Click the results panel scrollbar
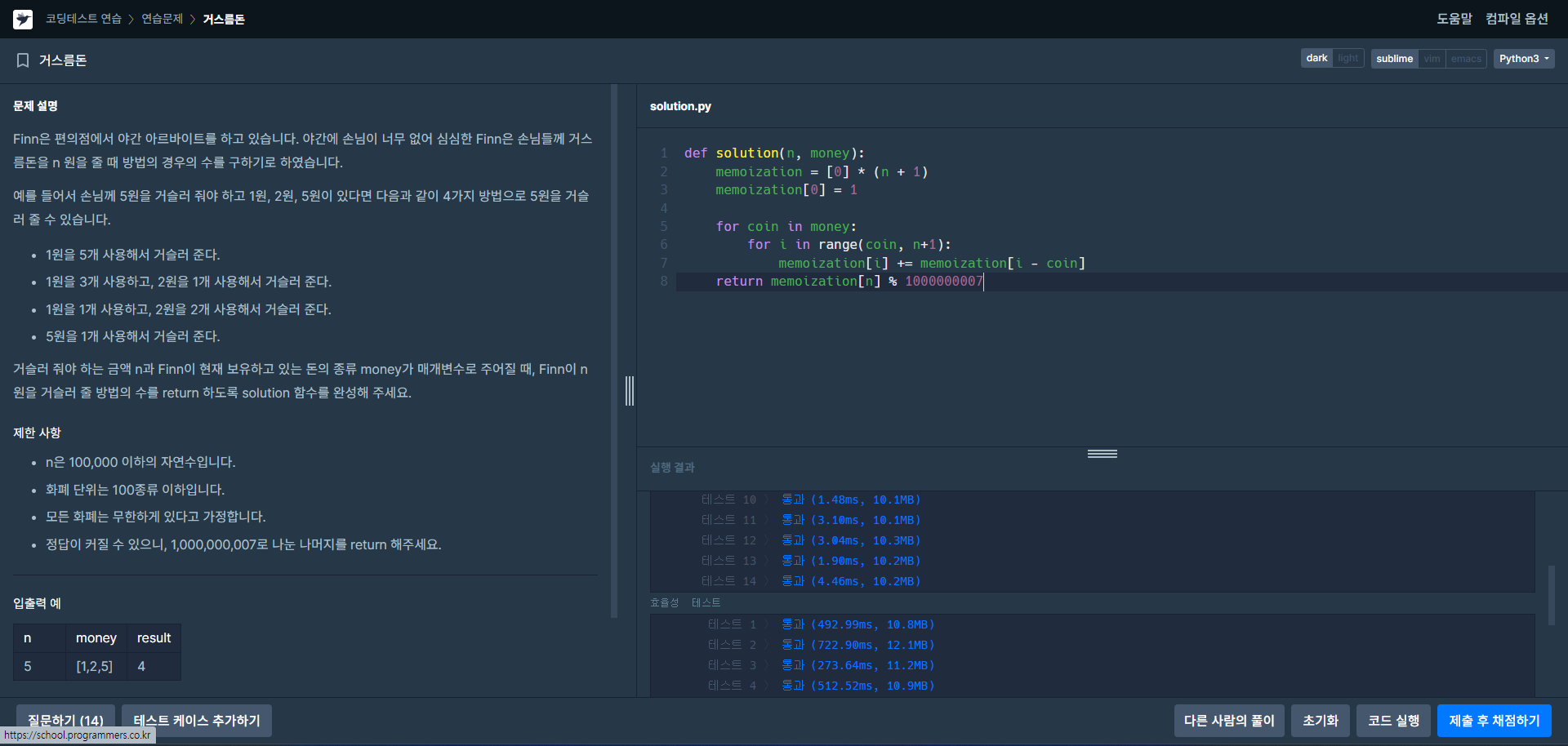This screenshot has width=1568, height=746. click(1552, 595)
